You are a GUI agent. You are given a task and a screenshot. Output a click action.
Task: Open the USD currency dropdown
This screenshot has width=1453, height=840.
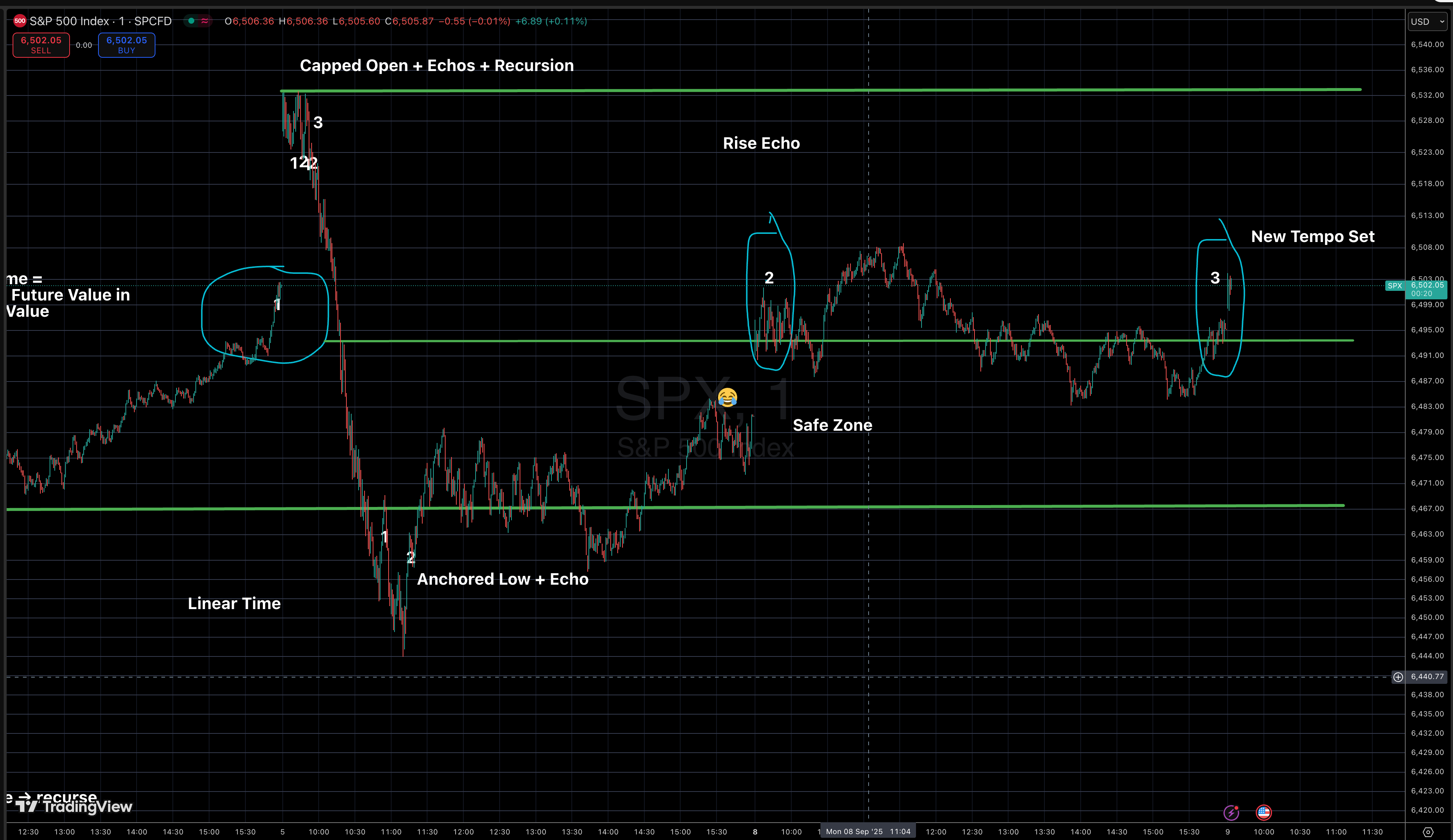pos(1427,22)
